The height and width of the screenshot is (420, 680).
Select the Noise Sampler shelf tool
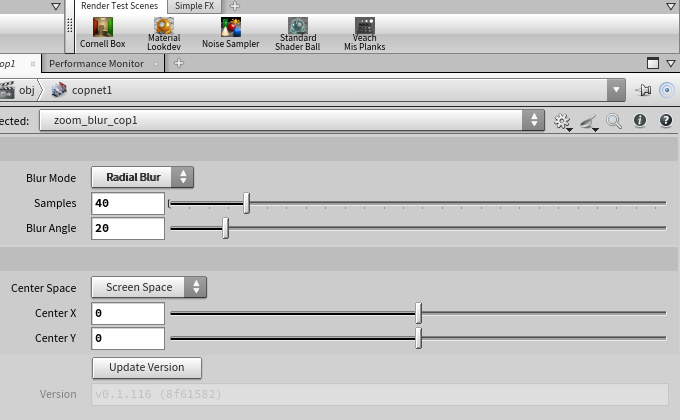[x=230, y=33]
